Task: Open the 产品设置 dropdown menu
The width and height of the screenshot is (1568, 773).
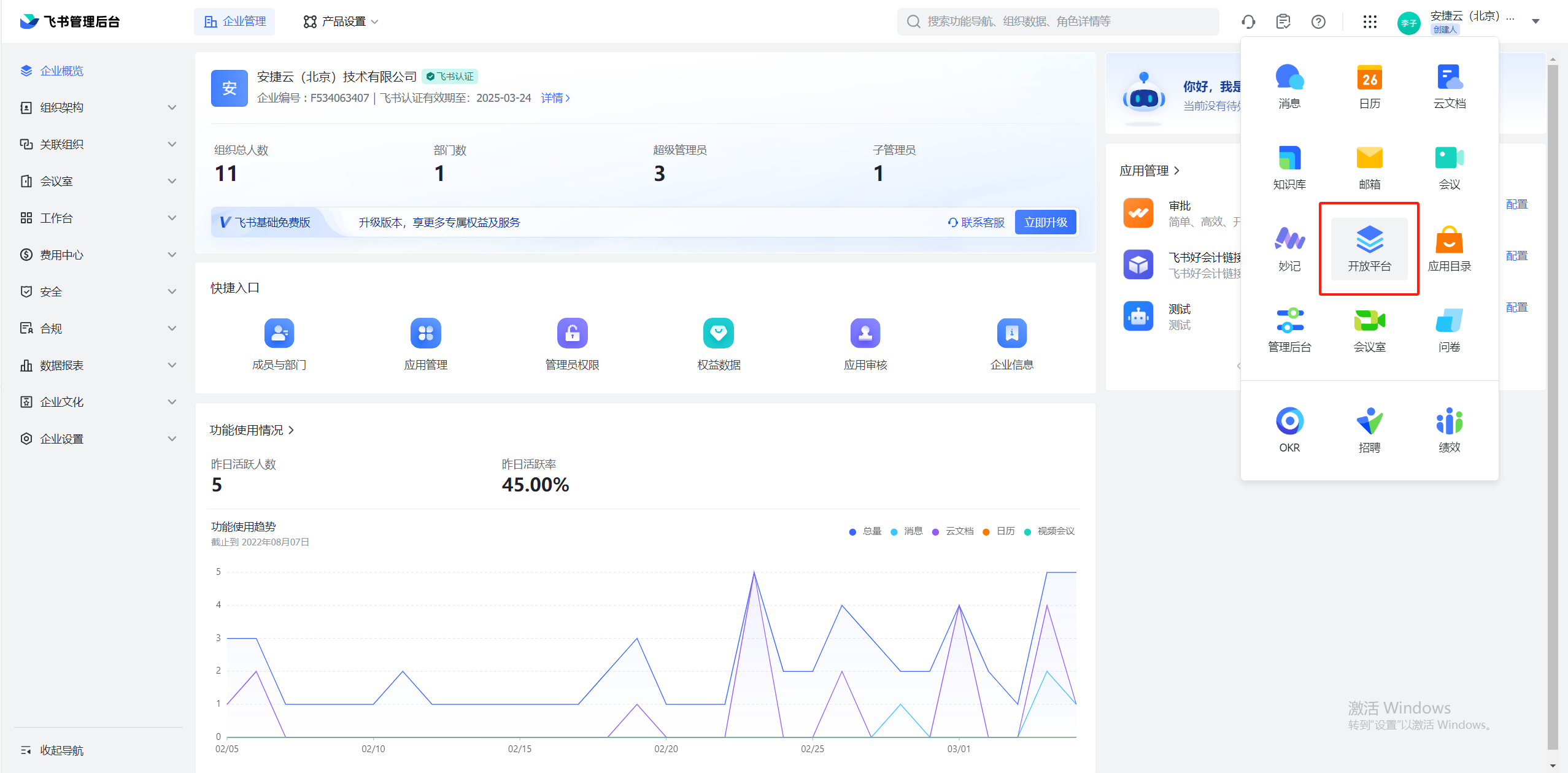Action: (341, 21)
